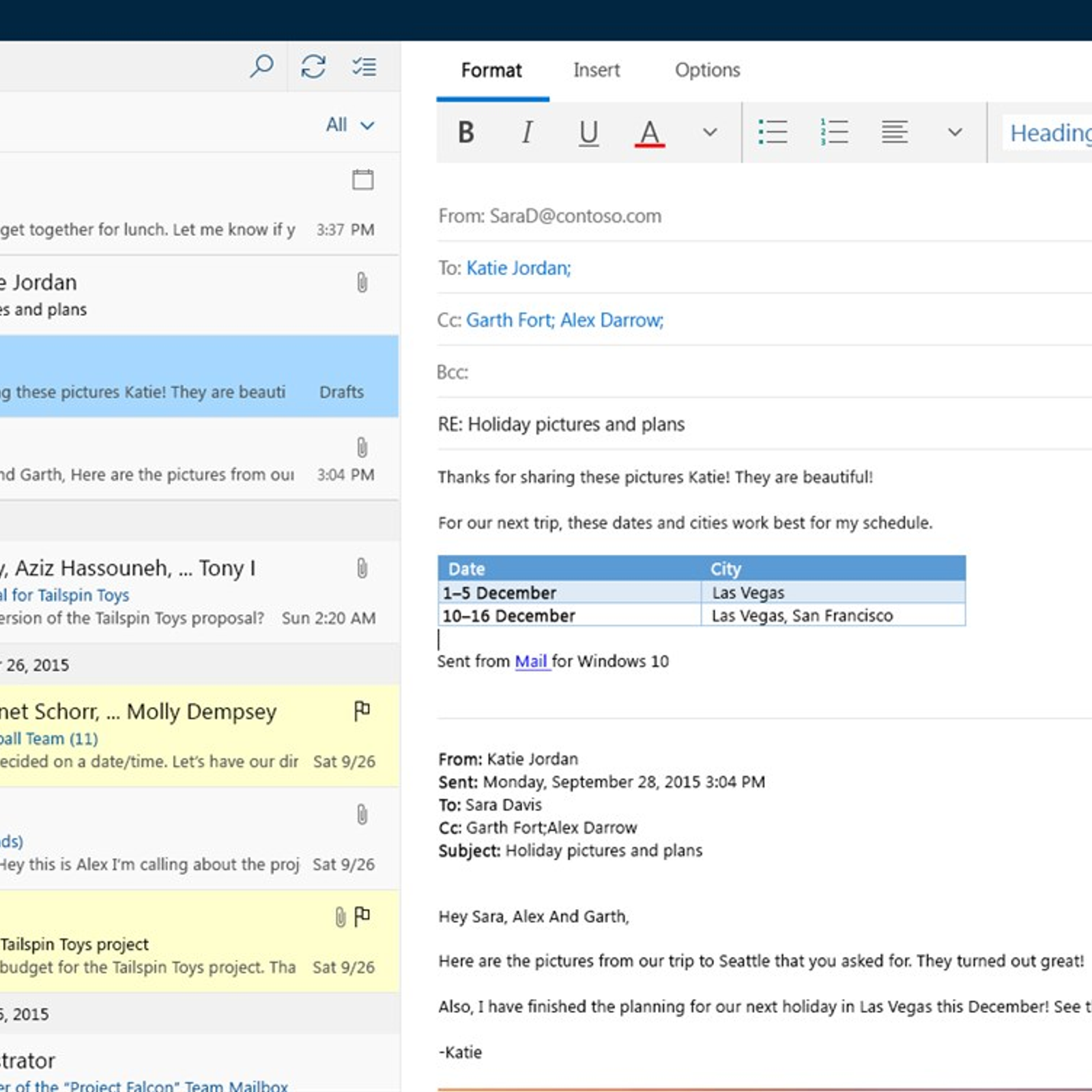Click the Mail hyperlink in signature
This screenshot has width=1092, height=1092.
point(531,661)
